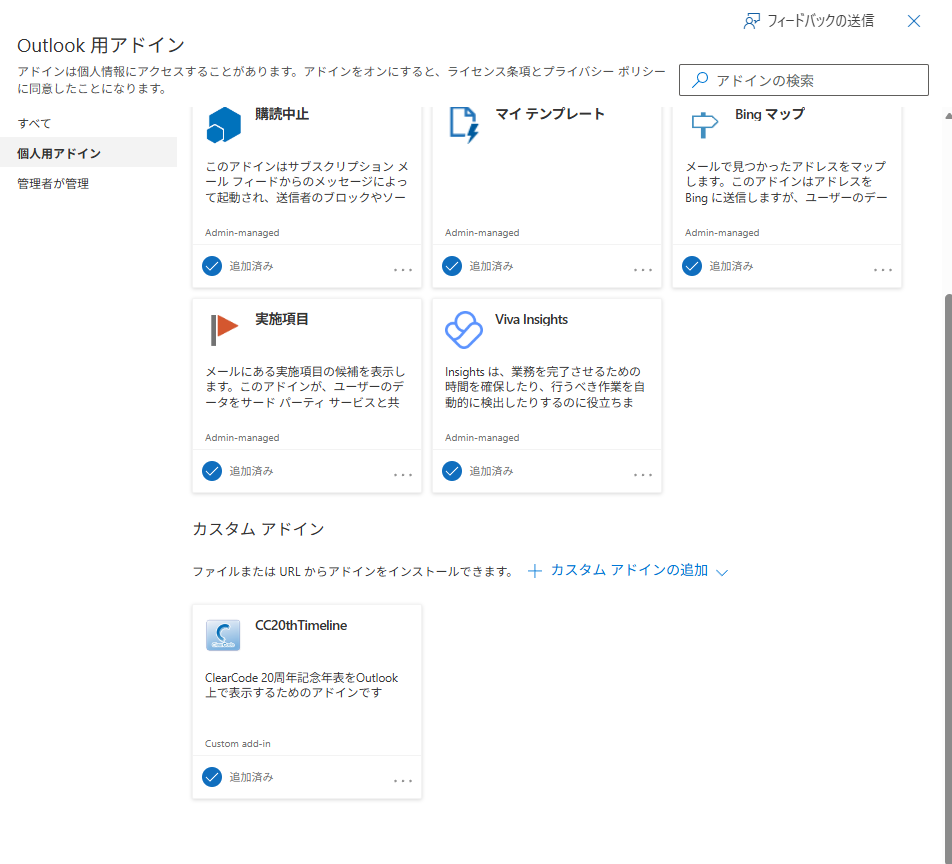952x864 pixels.
Task: Open more options for マイ テンプレート card
Action: click(x=643, y=269)
